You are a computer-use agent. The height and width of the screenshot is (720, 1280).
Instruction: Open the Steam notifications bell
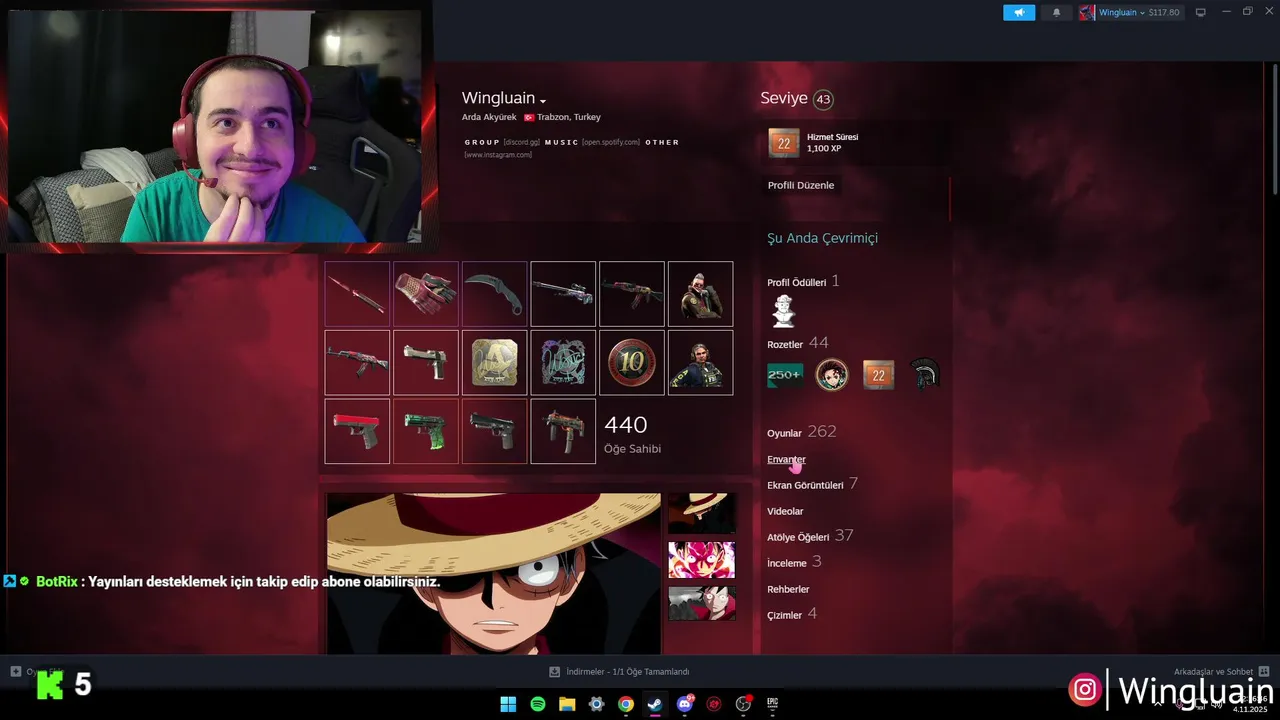[x=1056, y=12]
